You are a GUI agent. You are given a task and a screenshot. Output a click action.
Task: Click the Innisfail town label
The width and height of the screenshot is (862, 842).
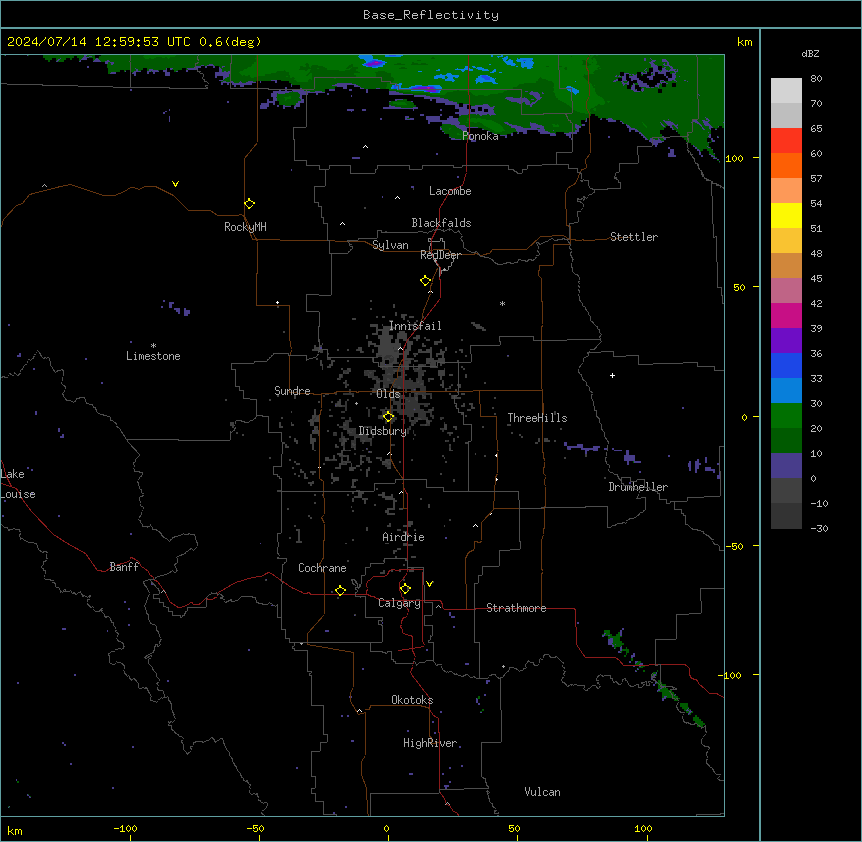point(415,326)
